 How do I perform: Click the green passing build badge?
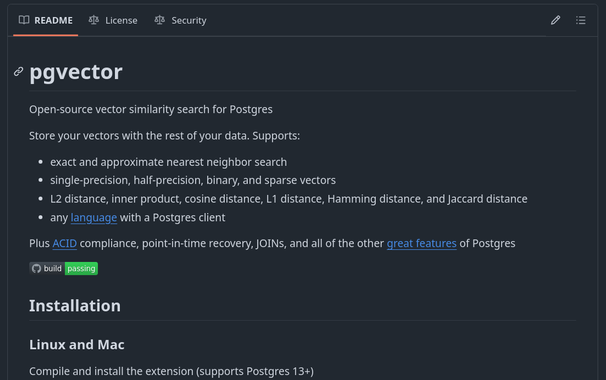81,269
